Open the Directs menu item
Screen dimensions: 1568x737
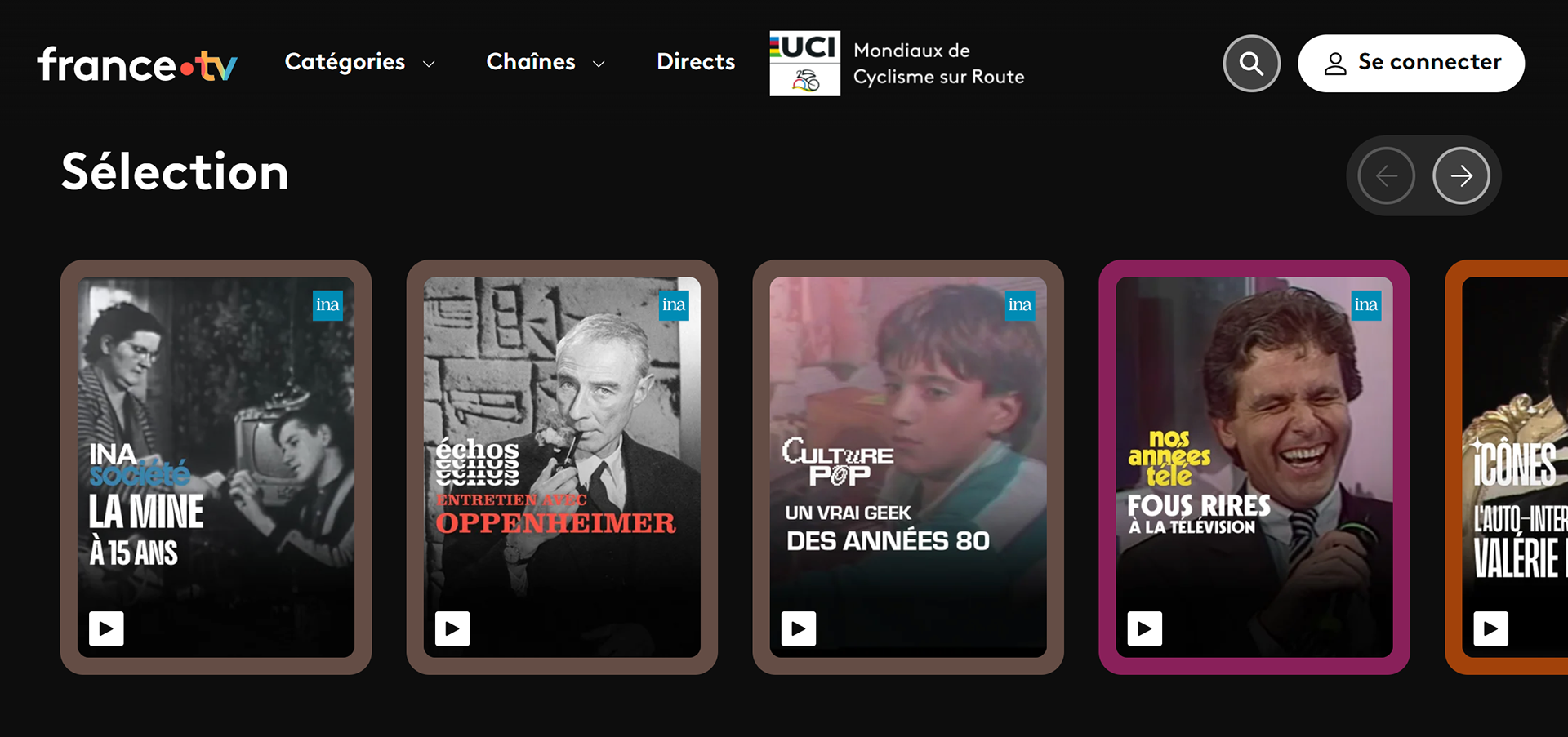click(696, 62)
